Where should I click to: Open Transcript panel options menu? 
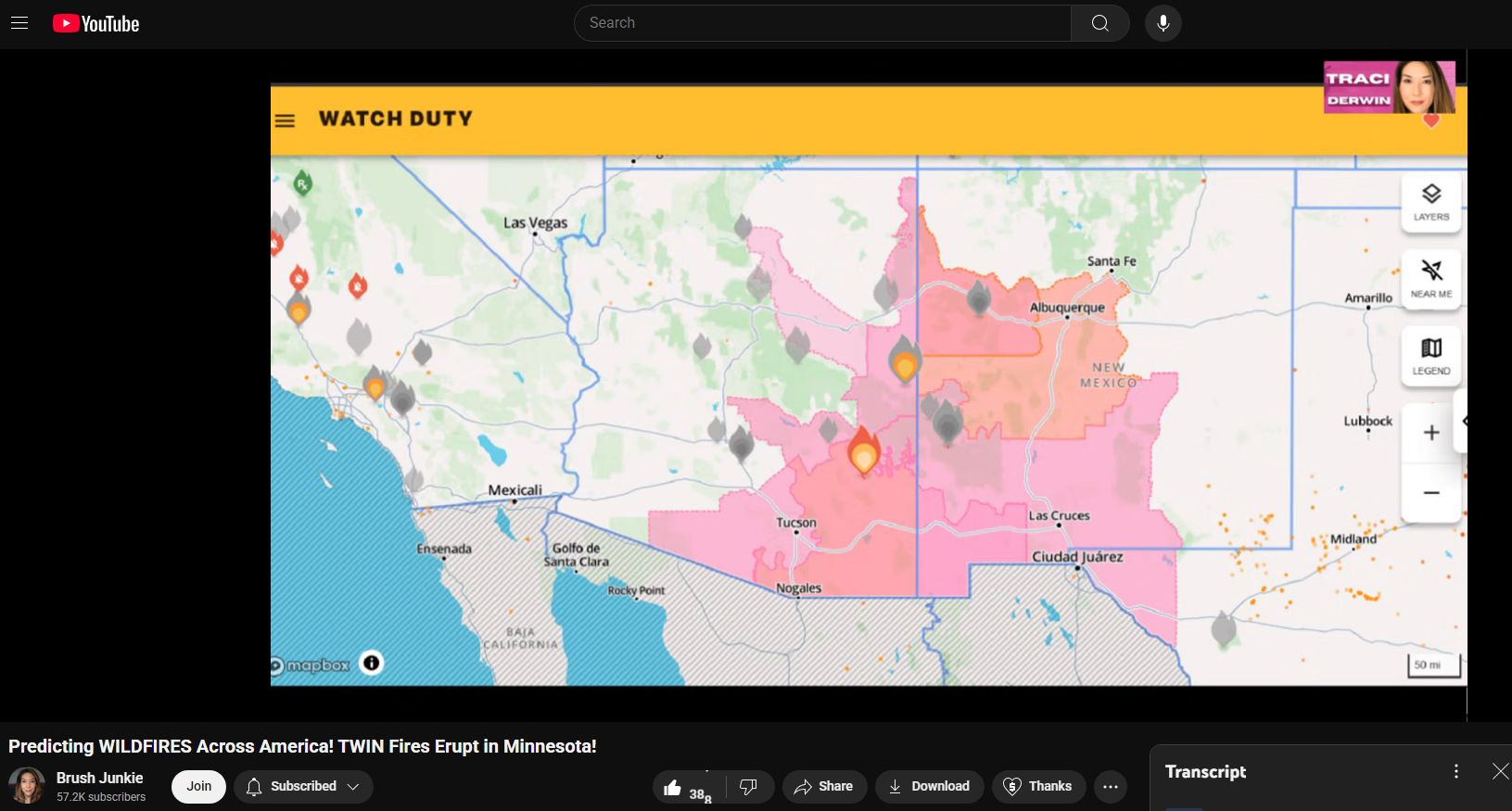coord(1456,771)
